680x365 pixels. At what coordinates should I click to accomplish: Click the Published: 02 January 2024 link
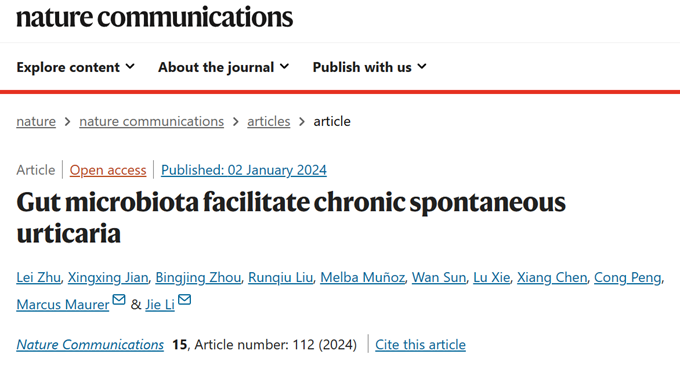click(x=244, y=170)
